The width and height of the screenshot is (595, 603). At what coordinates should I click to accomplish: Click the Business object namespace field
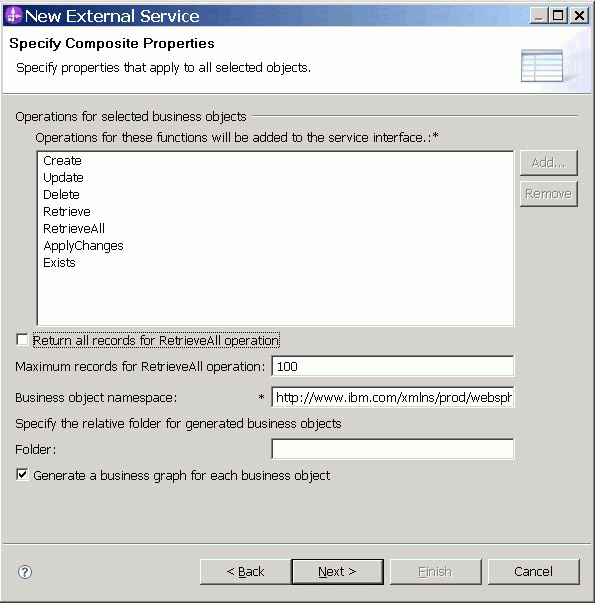coord(392,397)
